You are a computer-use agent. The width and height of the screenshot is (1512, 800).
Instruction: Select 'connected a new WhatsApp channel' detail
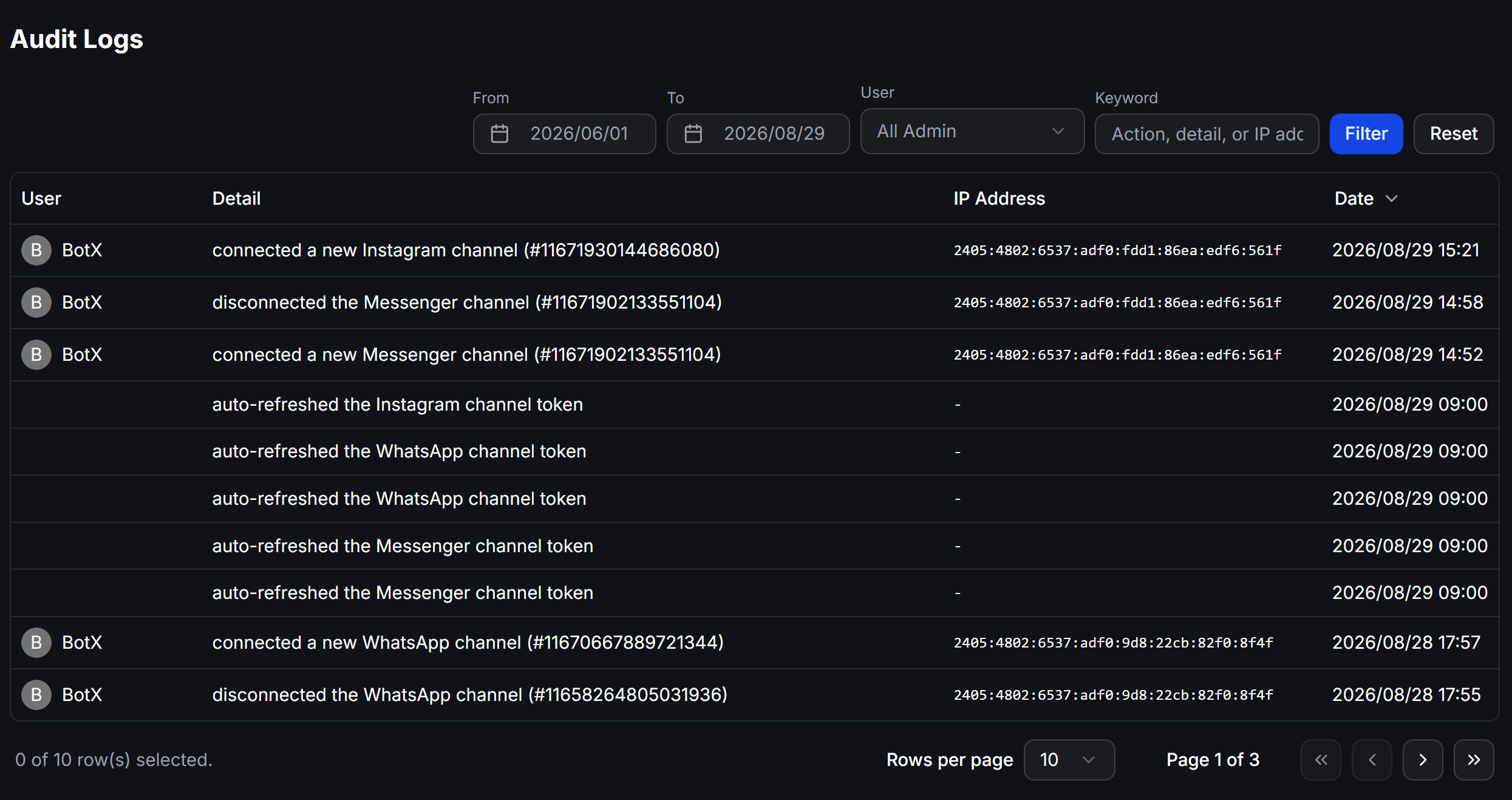(x=468, y=643)
